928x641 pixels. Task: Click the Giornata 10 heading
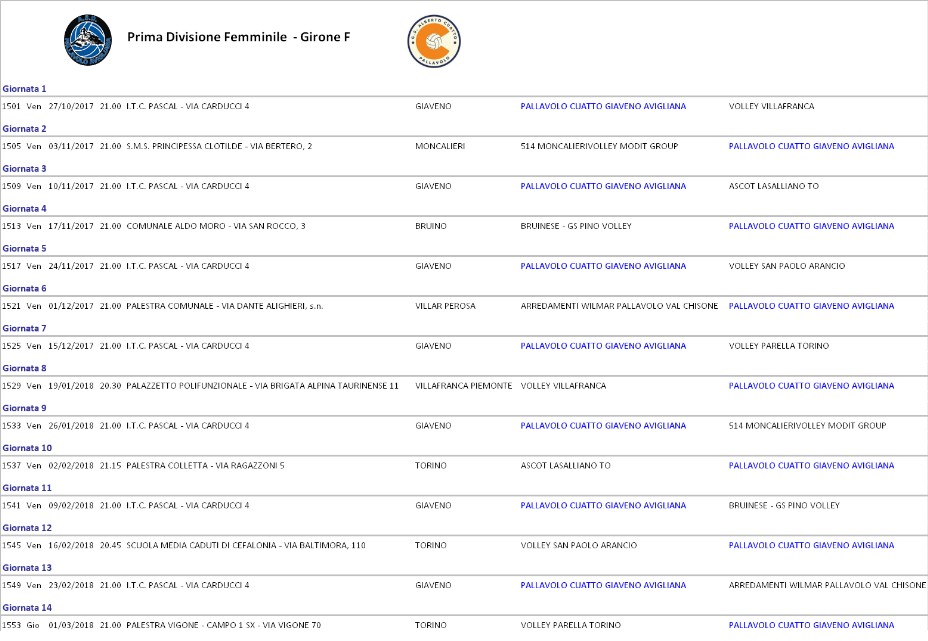(27, 448)
